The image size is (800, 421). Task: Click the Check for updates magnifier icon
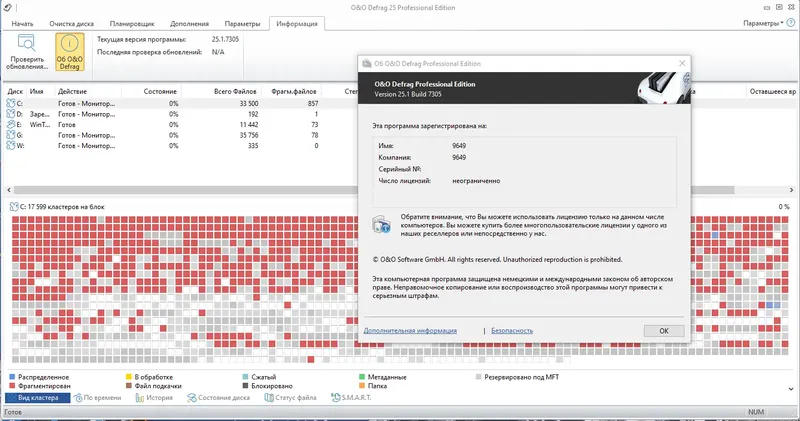[26, 43]
